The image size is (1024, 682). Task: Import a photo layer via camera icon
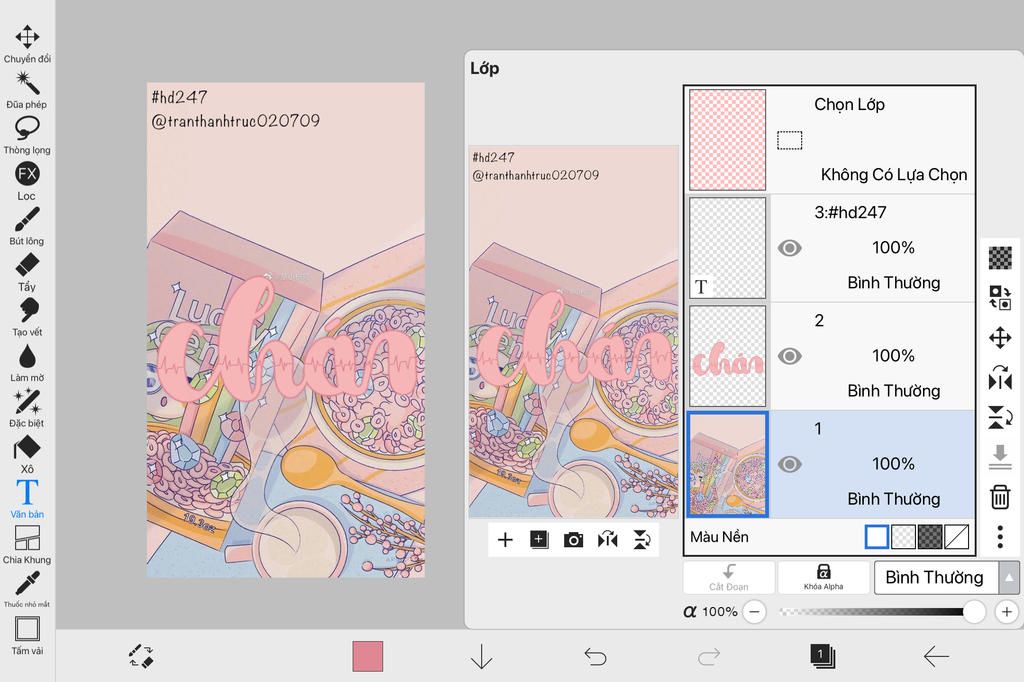(x=573, y=540)
